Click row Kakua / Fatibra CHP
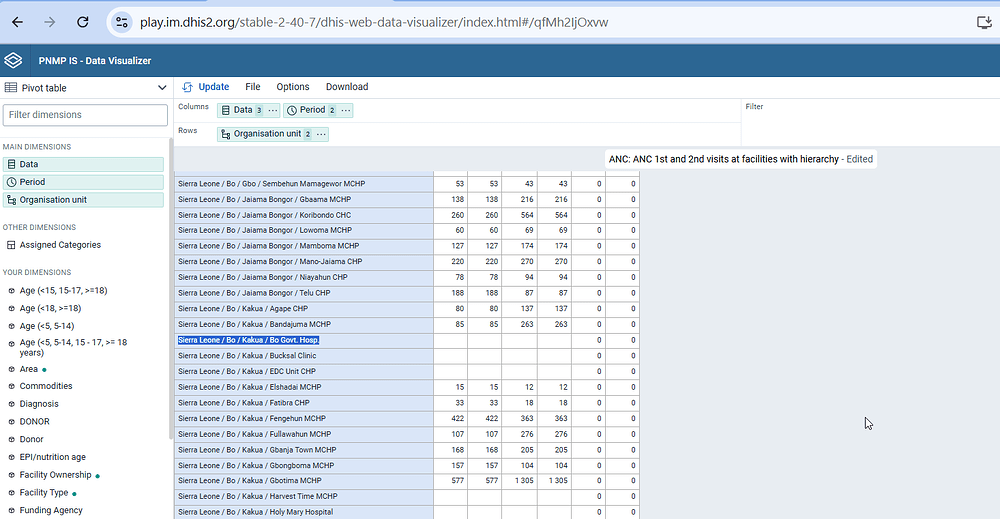Viewport: 1000px width, 519px height. (x=304, y=403)
